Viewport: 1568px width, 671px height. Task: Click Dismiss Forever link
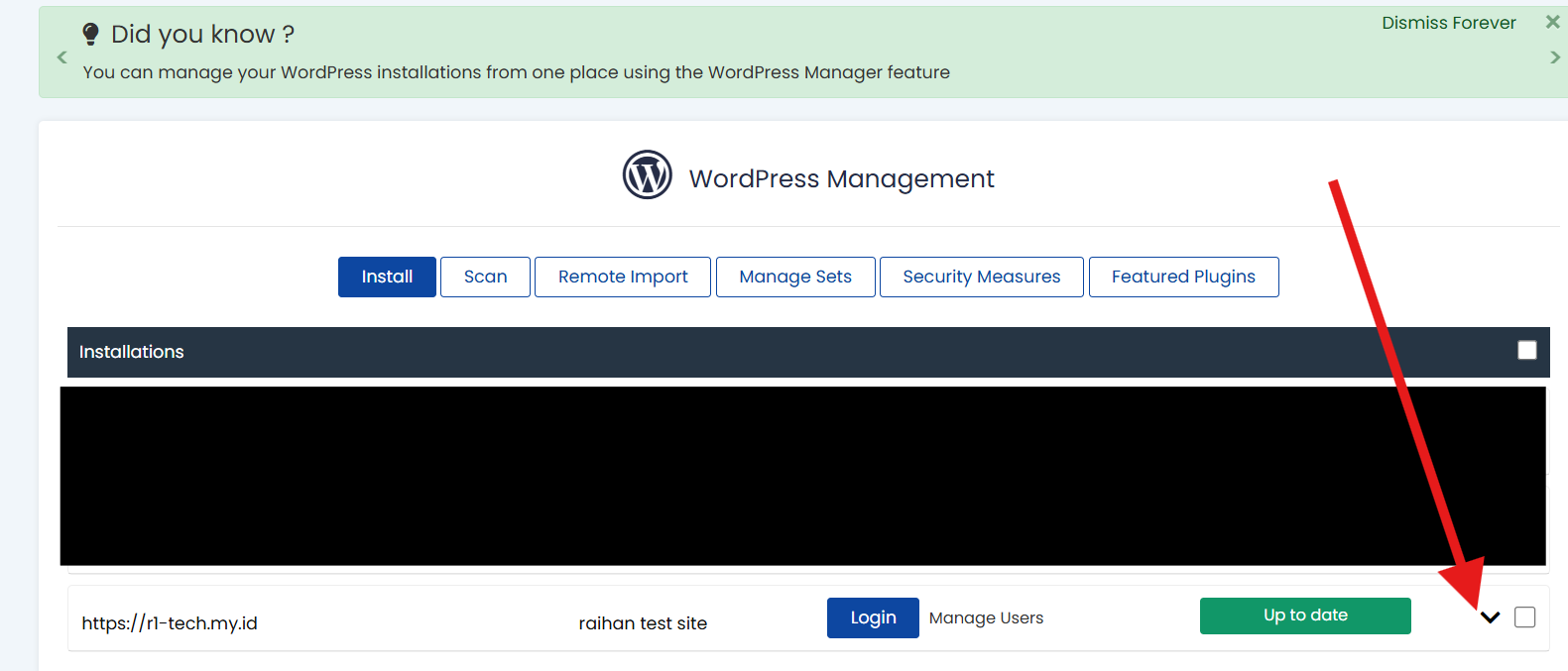pyautogui.click(x=1449, y=23)
